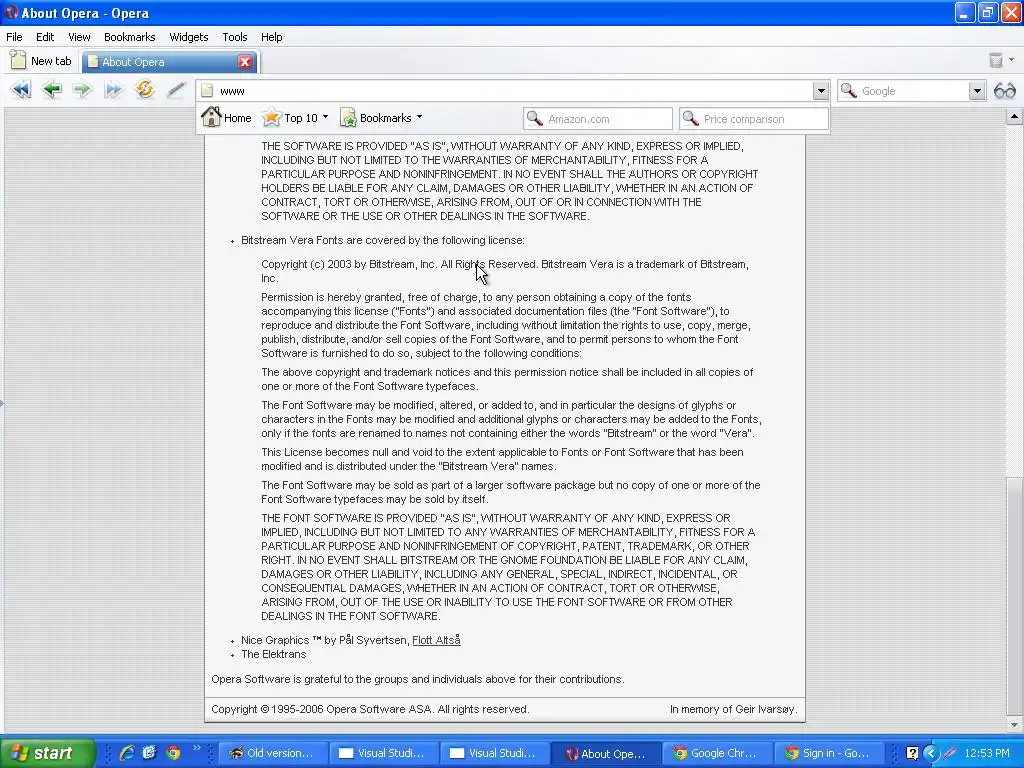Screen dimensions: 1024x768
Task: Go forward with the Forward arrow
Action: click(82, 89)
